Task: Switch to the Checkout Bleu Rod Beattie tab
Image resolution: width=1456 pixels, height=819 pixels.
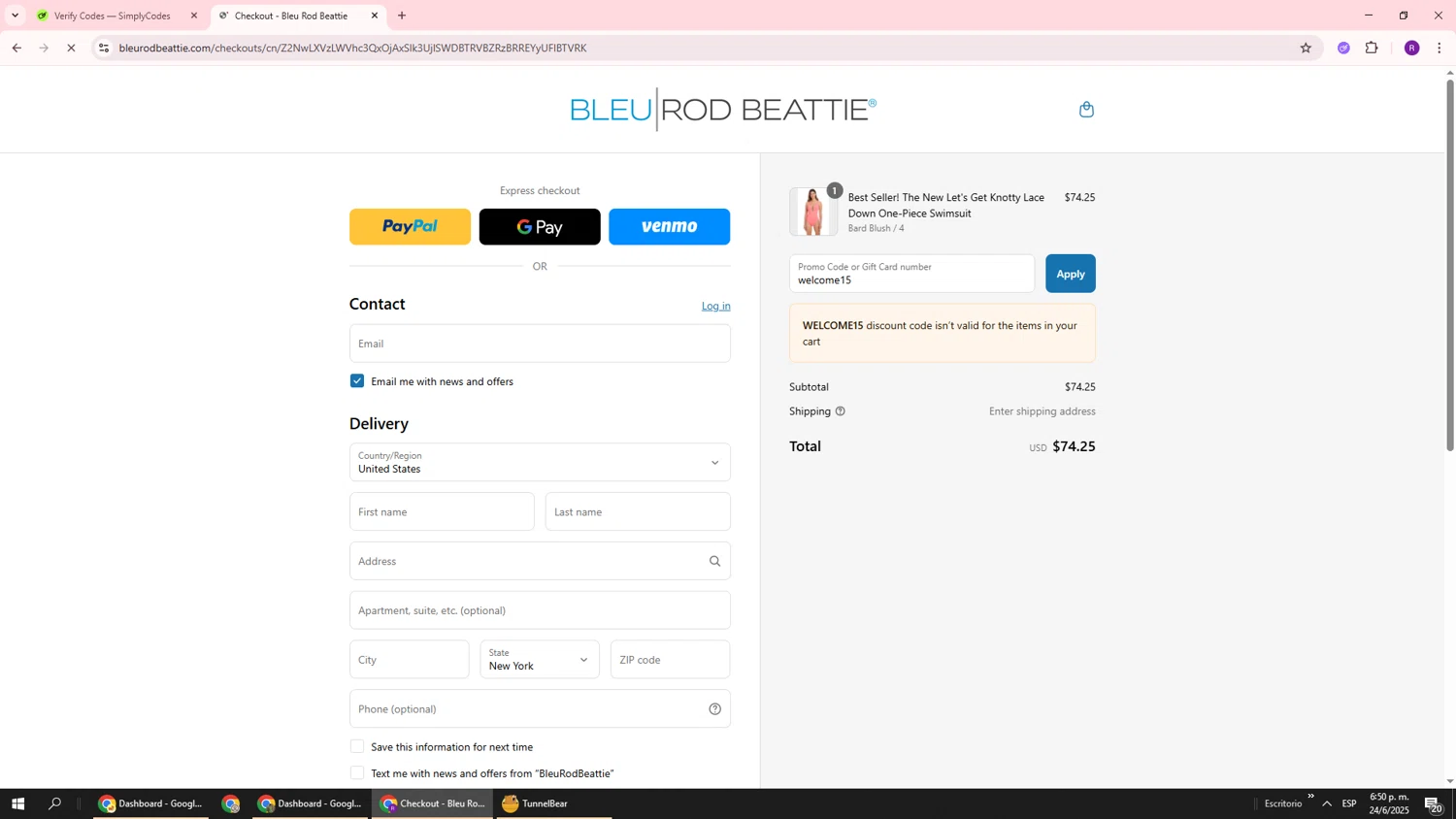Action: [291, 16]
